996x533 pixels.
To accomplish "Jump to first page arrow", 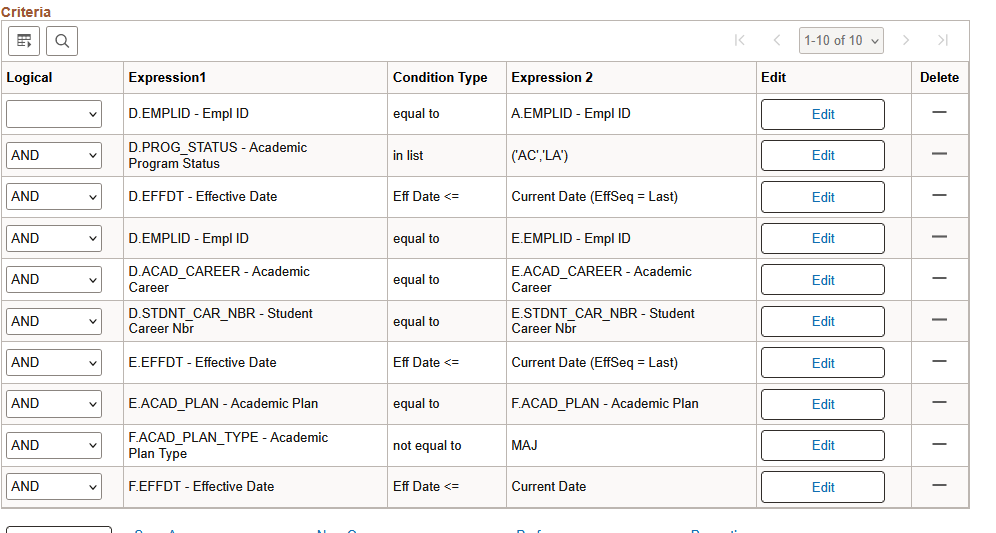I will 740,41.
